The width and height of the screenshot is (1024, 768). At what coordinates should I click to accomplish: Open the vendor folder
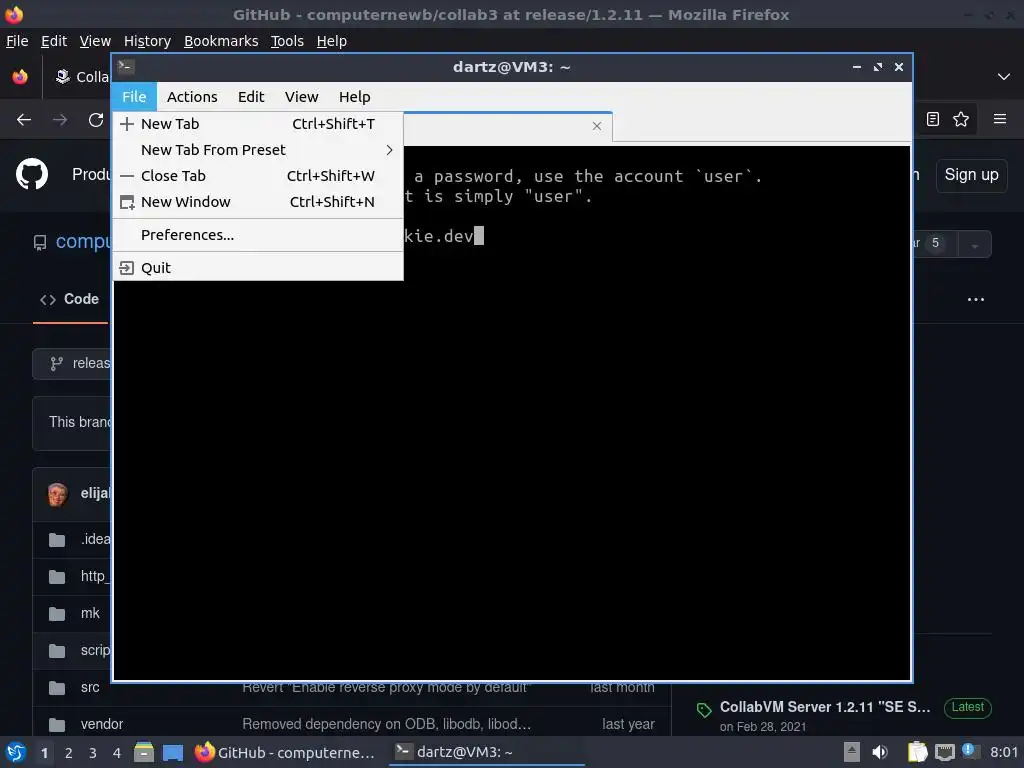(102, 724)
